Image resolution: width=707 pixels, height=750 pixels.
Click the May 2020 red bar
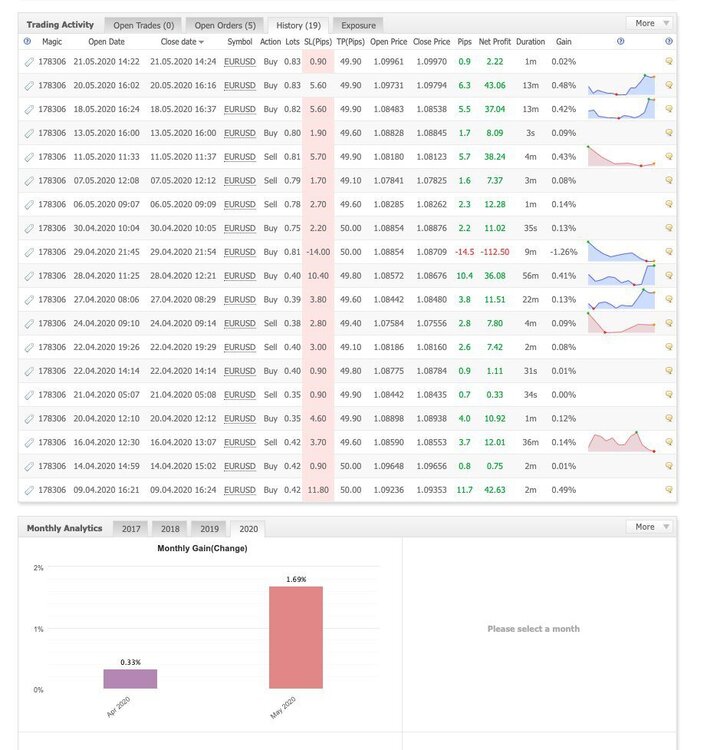point(296,638)
